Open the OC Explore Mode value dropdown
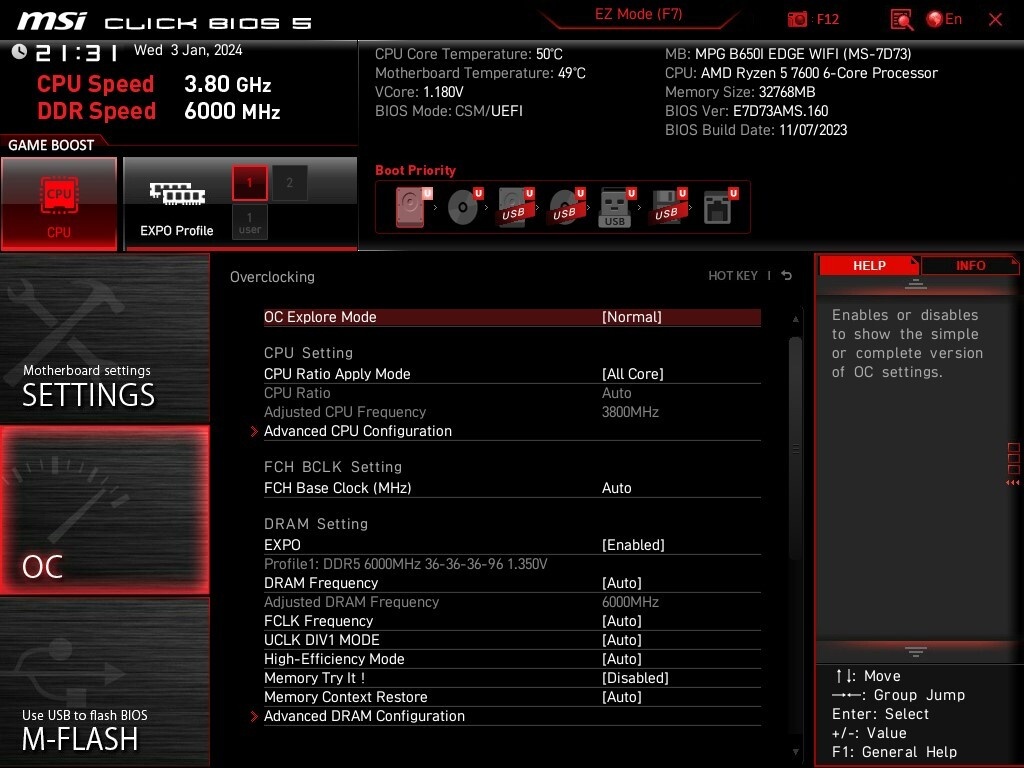The width and height of the screenshot is (1024, 768). 631,317
